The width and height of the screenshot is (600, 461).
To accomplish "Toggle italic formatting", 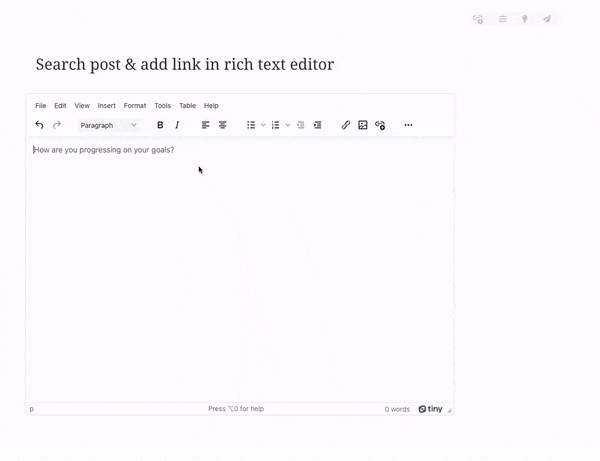I will [177, 125].
